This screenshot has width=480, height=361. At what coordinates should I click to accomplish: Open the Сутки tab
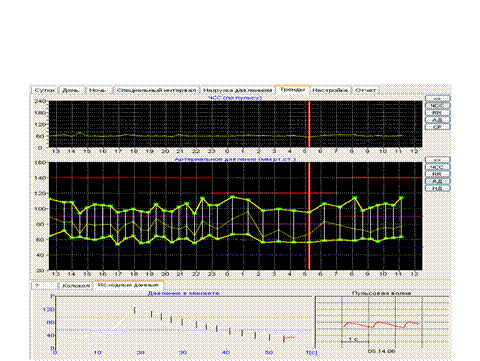tap(45, 91)
